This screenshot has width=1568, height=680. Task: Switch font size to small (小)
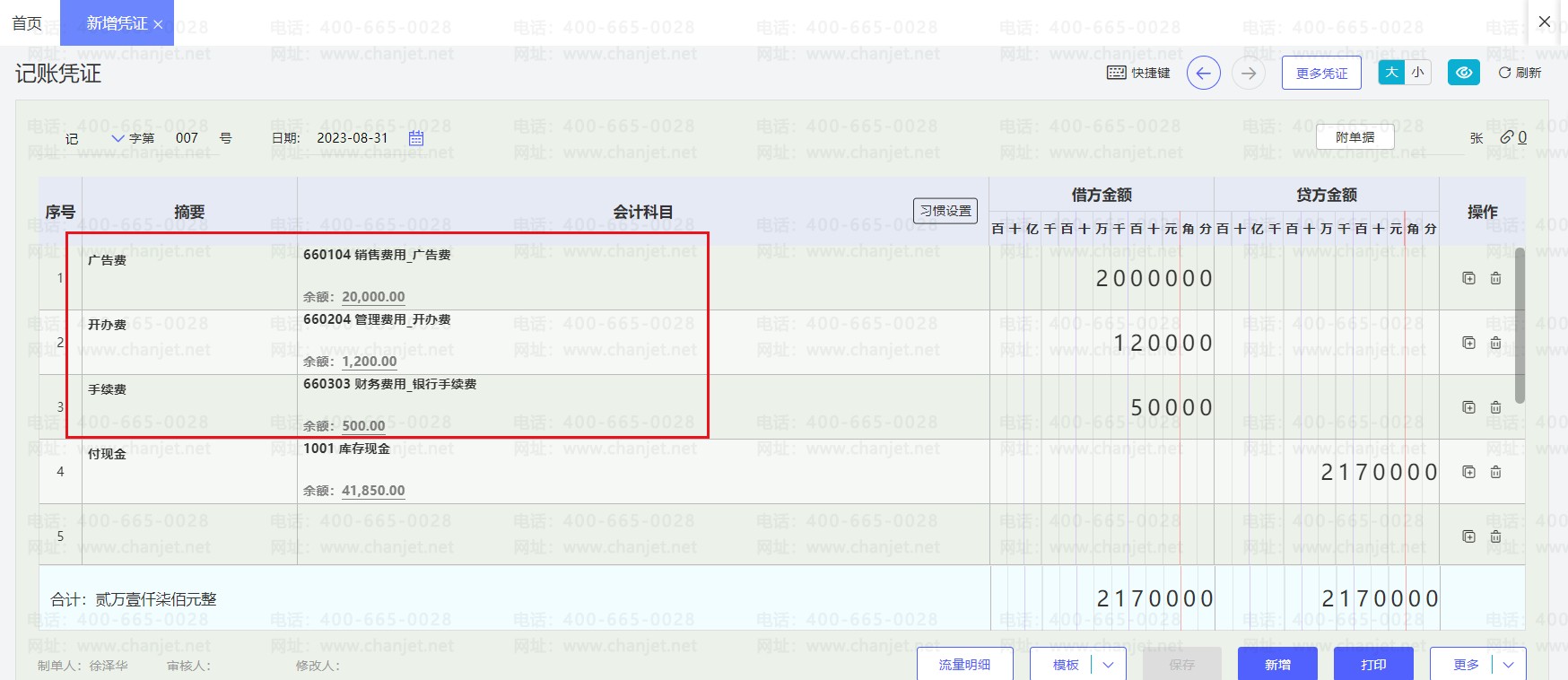click(x=1417, y=73)
